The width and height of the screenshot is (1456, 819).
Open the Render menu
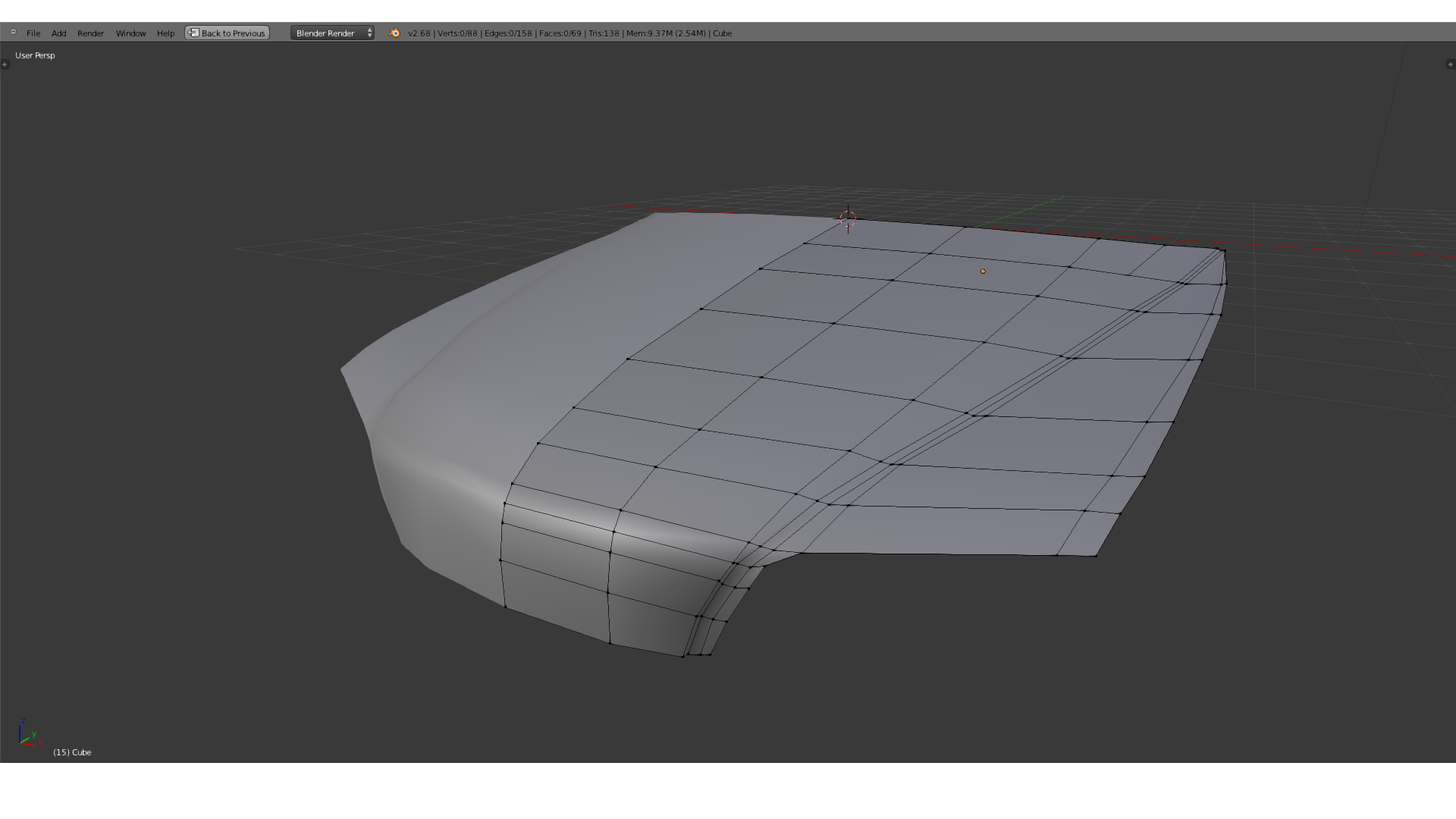click(90, 33)
